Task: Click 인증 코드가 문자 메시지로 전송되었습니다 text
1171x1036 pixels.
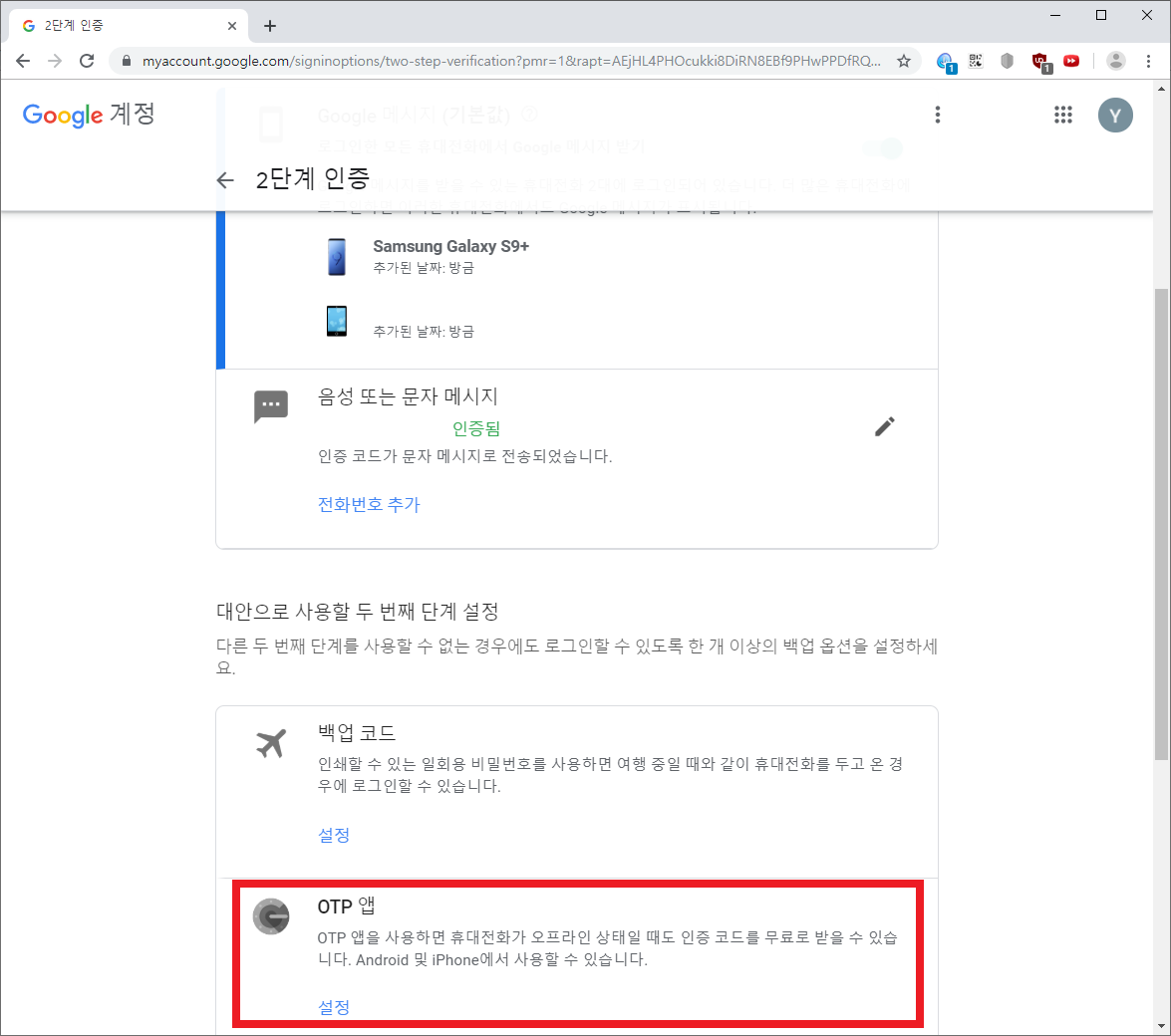Action: 465,456
